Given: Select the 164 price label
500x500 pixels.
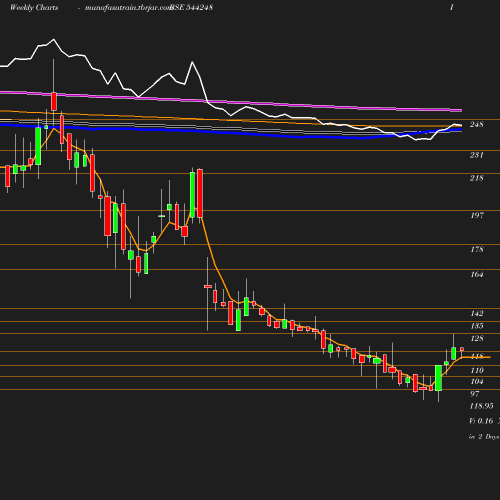Looking at the screenshot, I should (477, 274).
